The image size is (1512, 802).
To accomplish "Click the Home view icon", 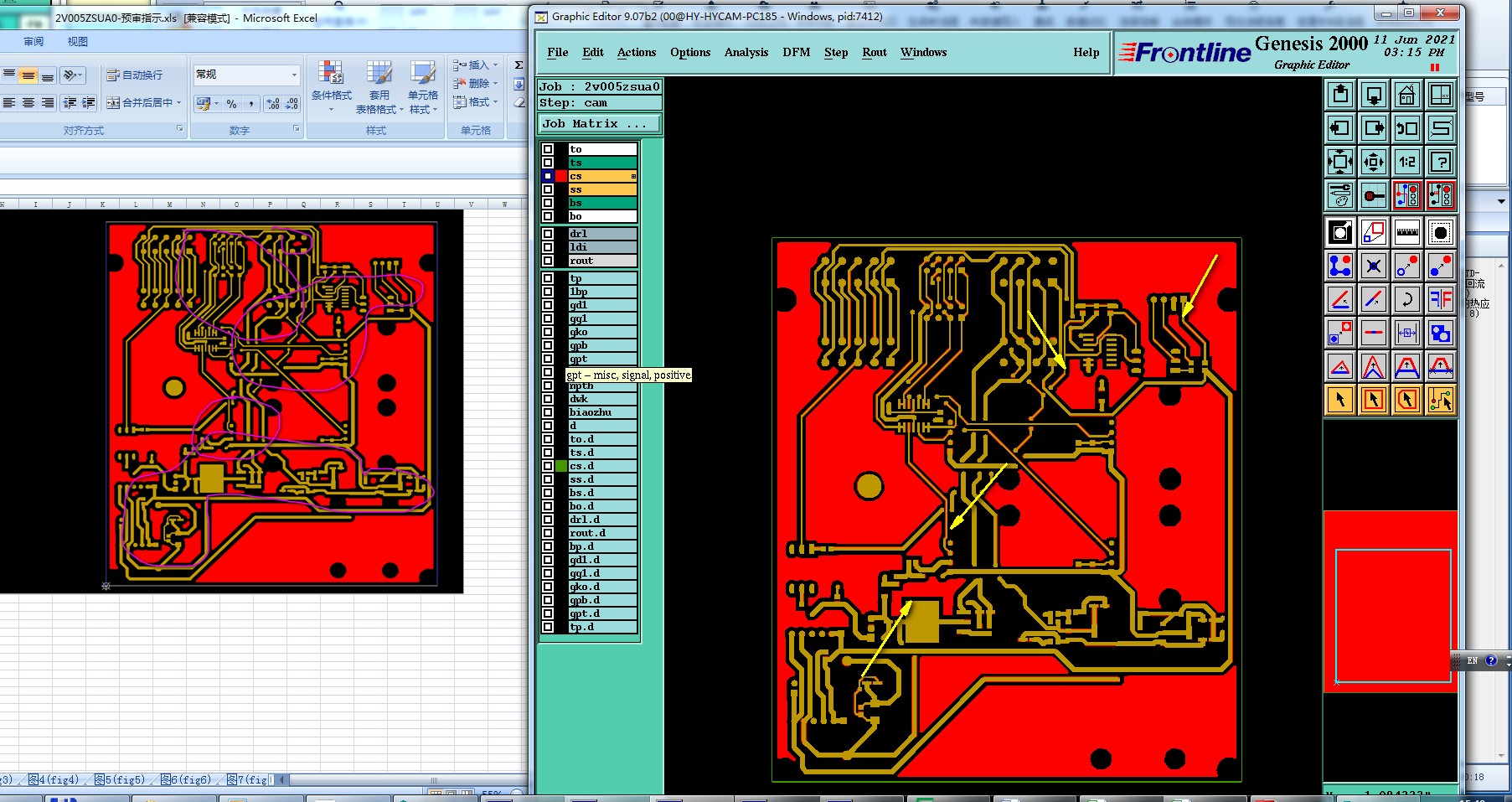I will click(1407, 95).
